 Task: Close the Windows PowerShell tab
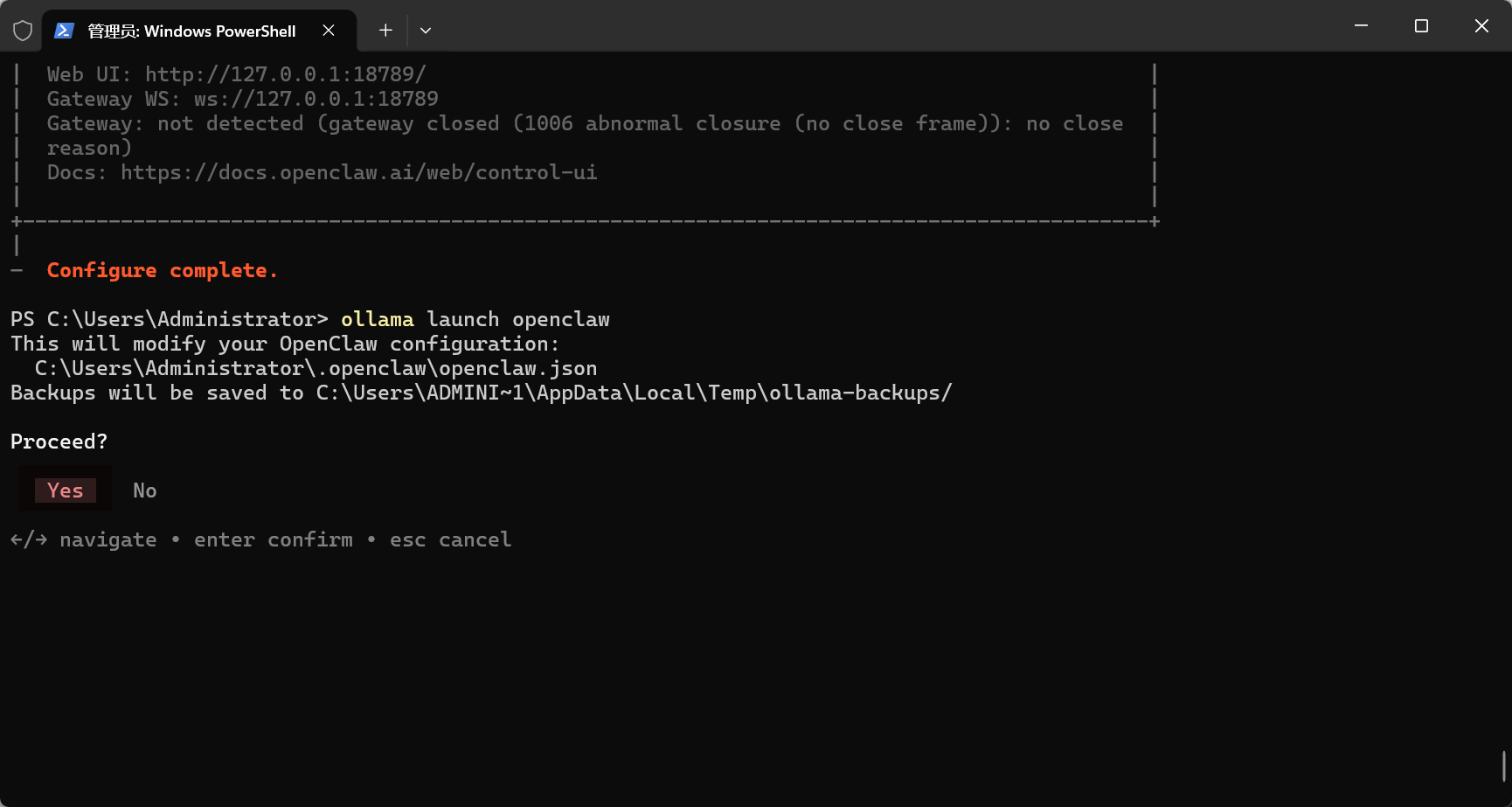329,31
